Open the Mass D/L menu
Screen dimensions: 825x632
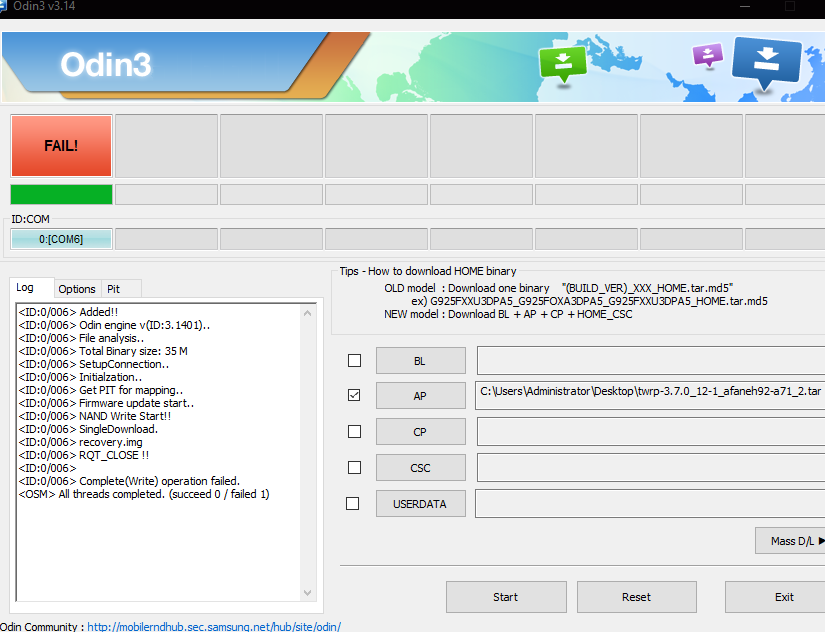[x=792, y=541]
